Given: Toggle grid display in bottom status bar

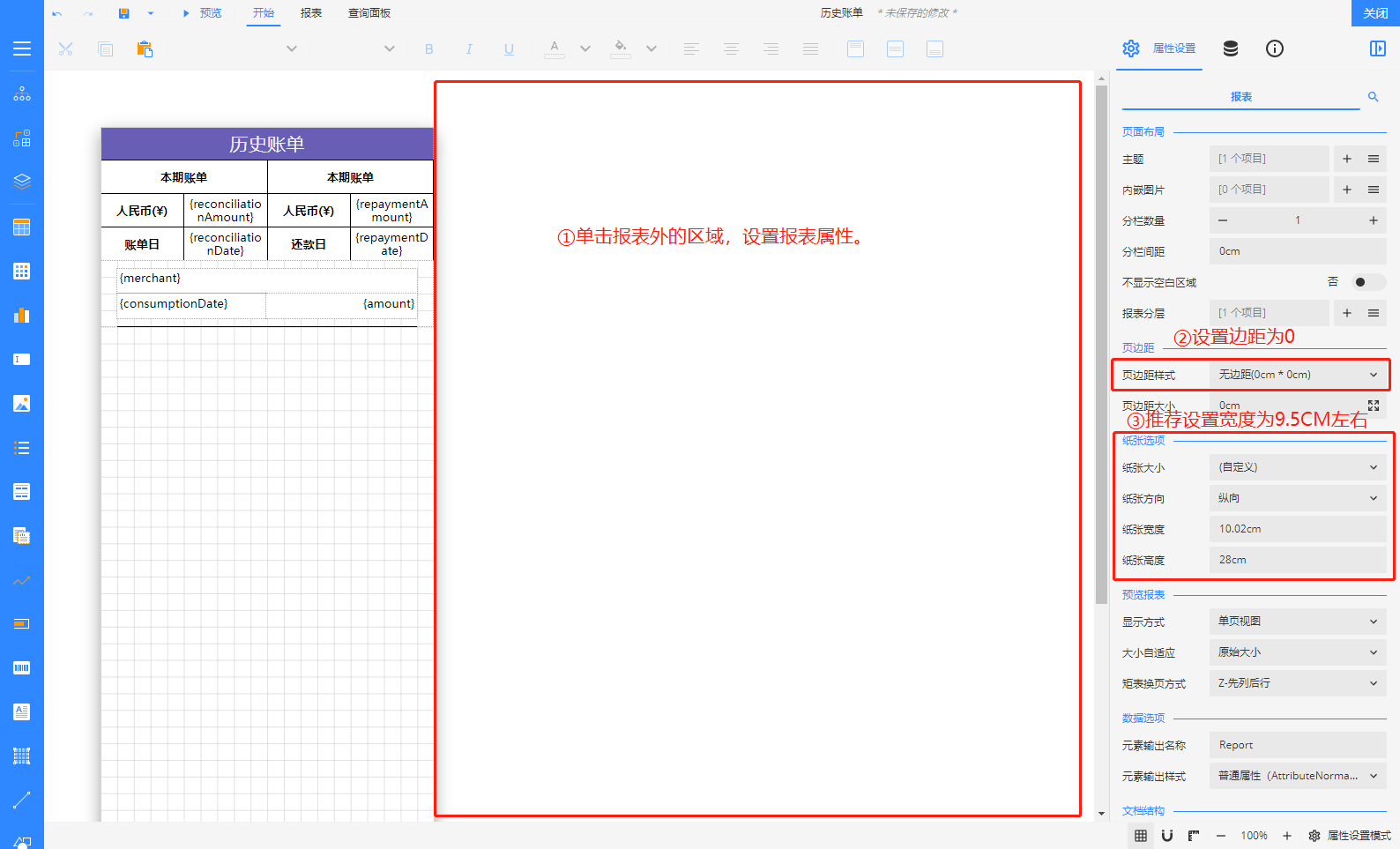Looking at the screenshot, I should tap(1141, 836).
